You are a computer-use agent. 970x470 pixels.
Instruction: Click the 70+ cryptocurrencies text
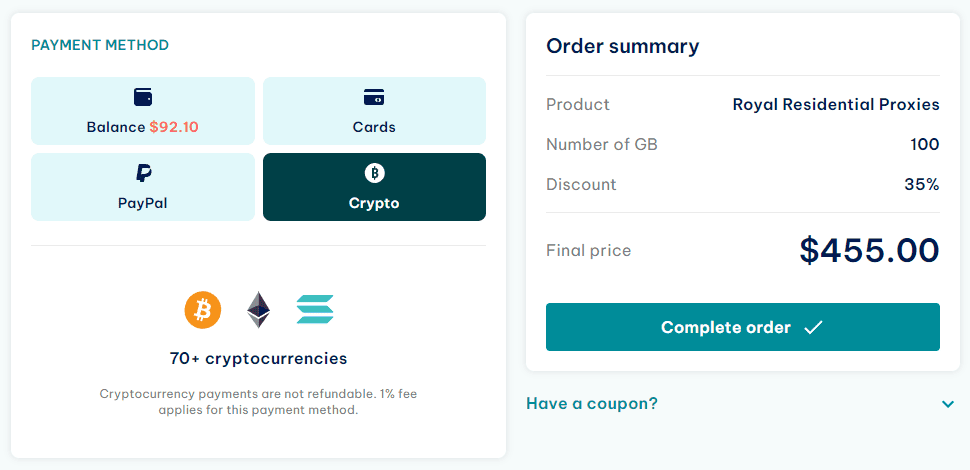click(259, 358)
